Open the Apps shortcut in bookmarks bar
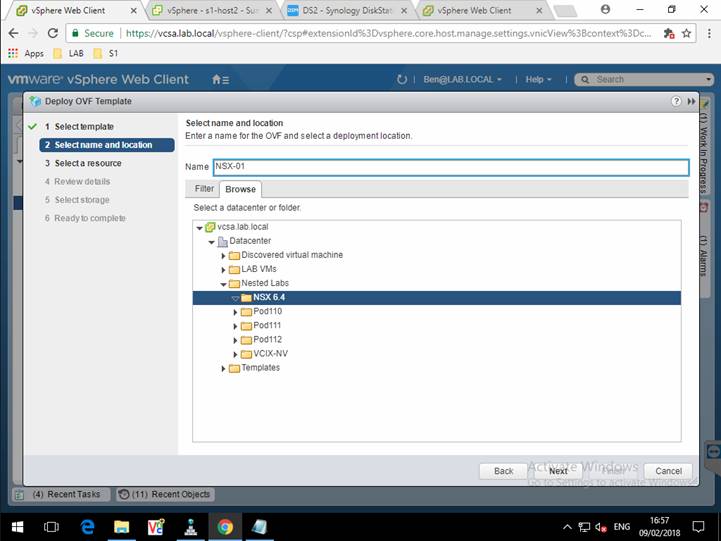This screenshot has width=721, height=541. 26,53
